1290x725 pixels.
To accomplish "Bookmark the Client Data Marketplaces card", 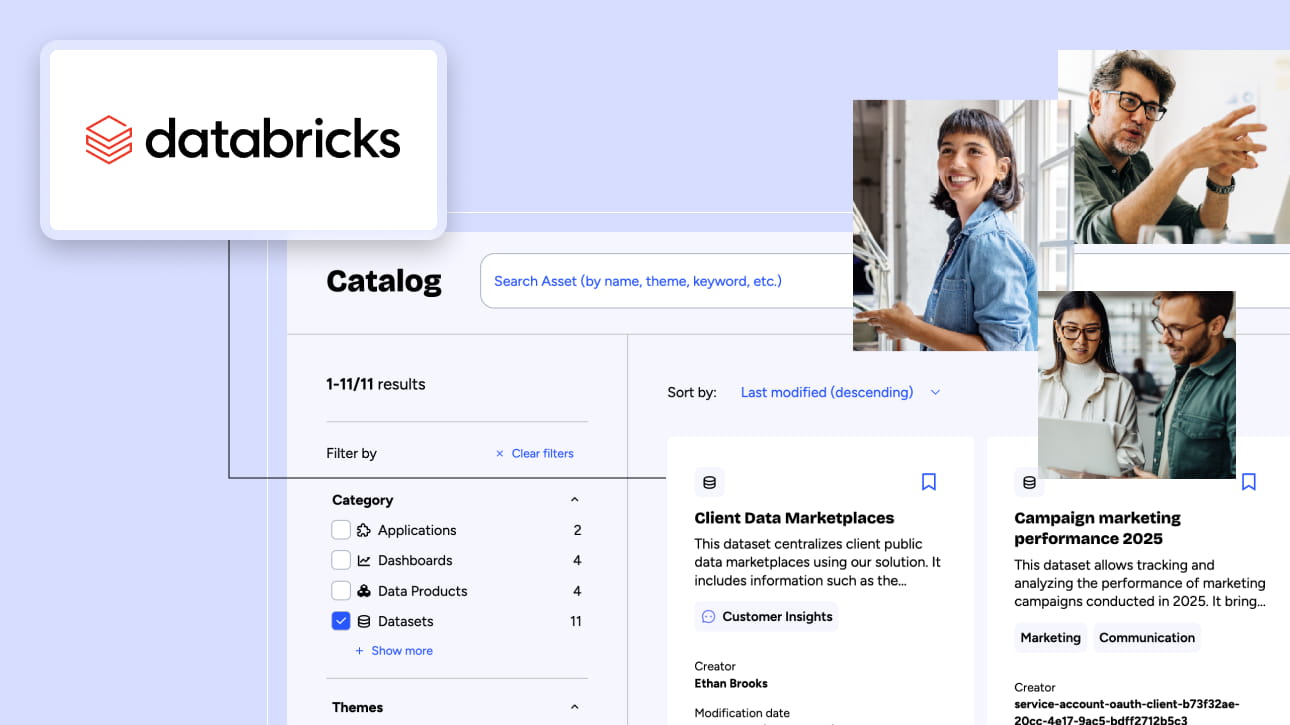I will pos(928,482).
